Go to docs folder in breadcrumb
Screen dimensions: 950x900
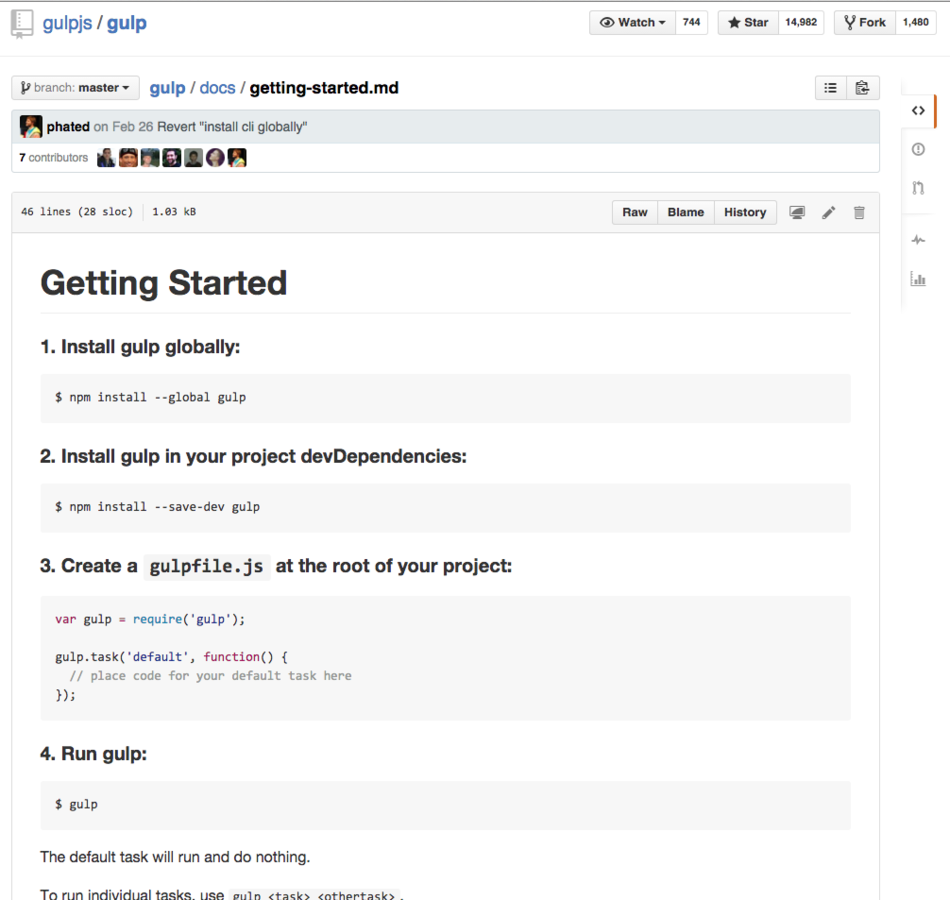[218, 88]
